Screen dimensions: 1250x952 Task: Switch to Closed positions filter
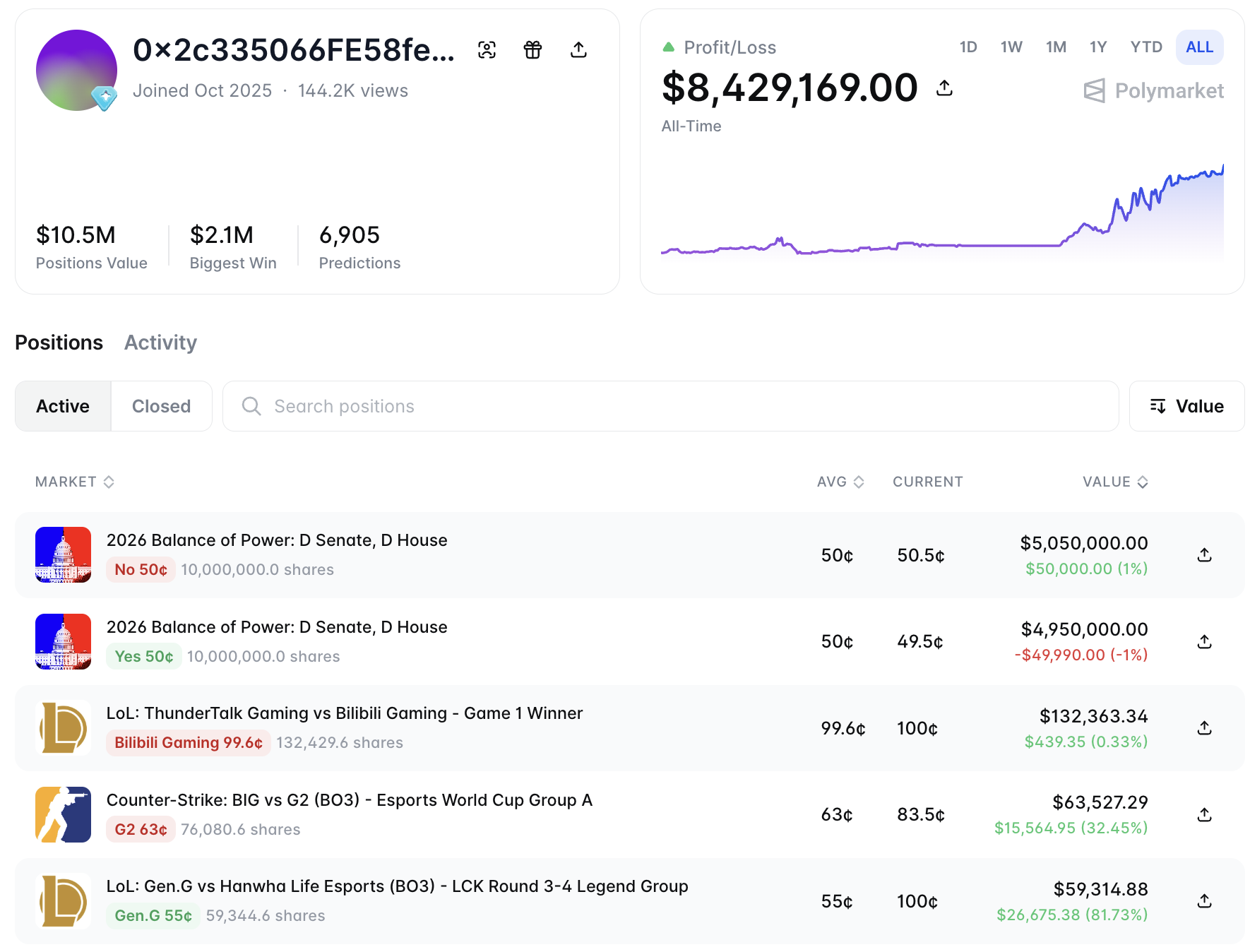click(162, 406)
